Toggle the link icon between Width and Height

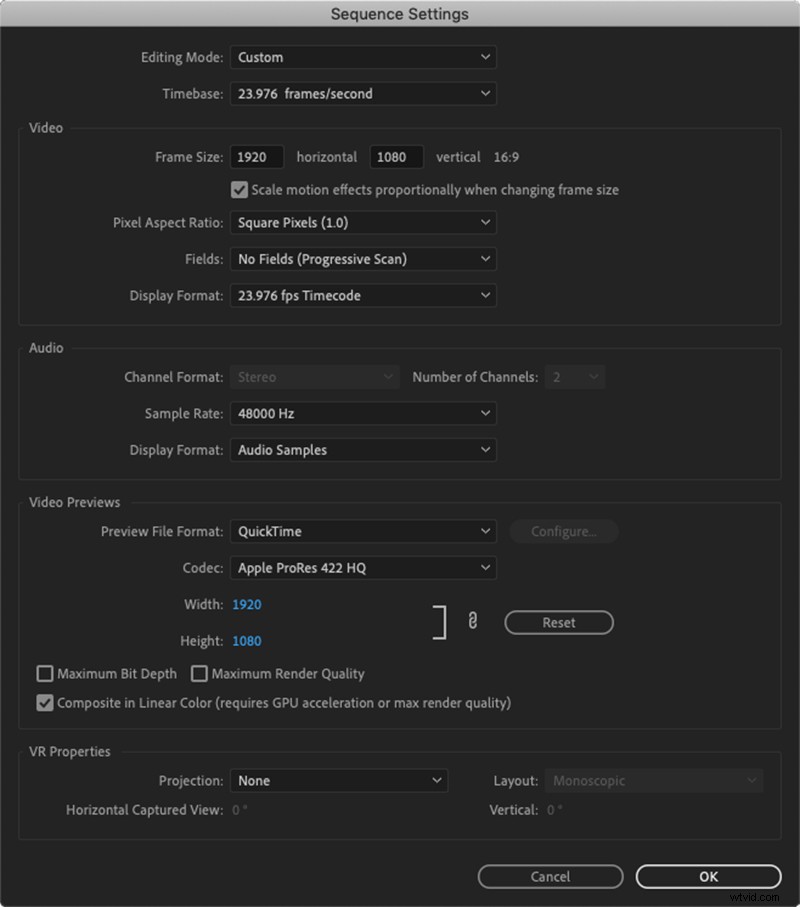tap(471, 621)
